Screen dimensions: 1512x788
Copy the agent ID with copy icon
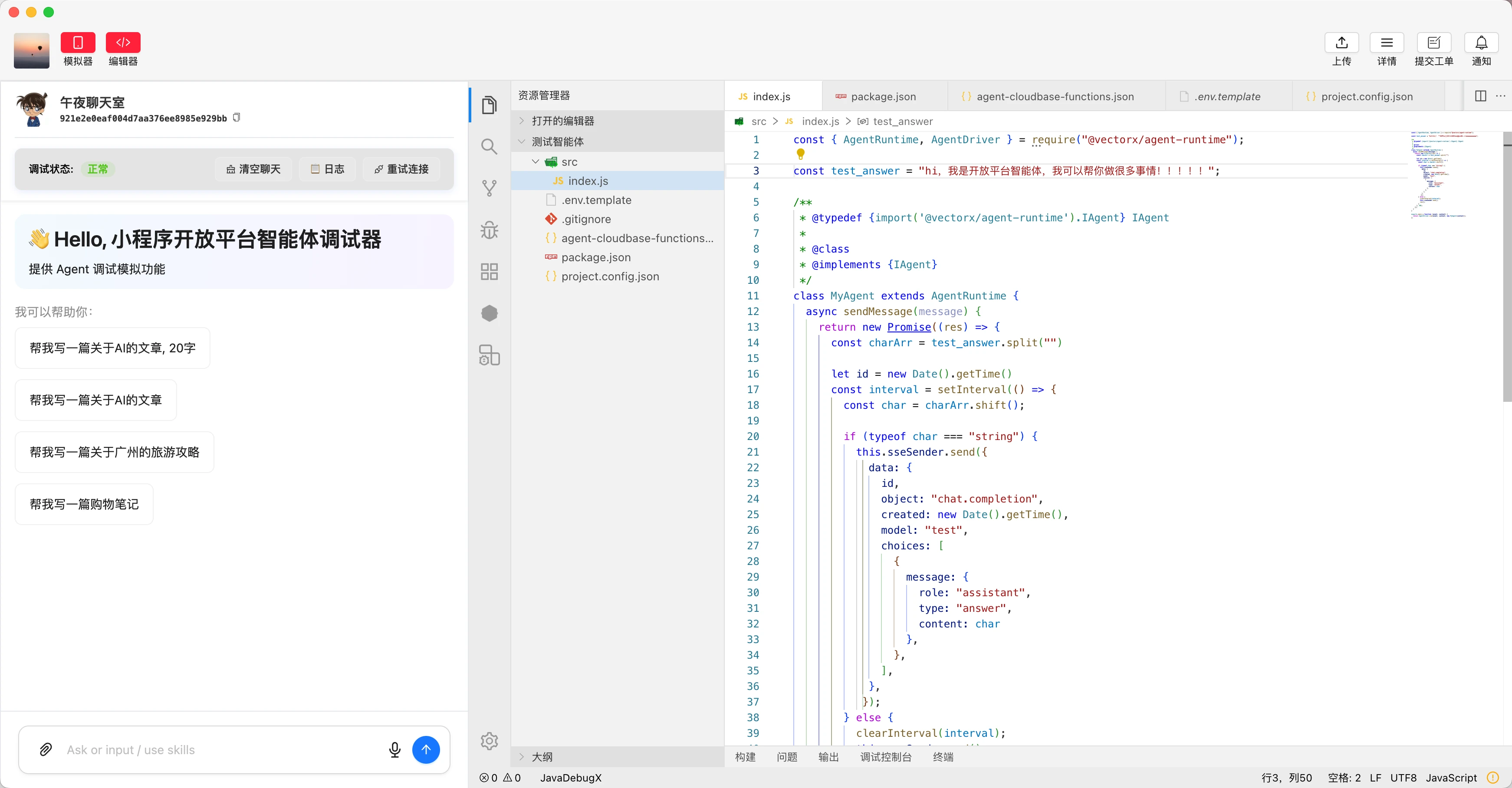point(237,117)
